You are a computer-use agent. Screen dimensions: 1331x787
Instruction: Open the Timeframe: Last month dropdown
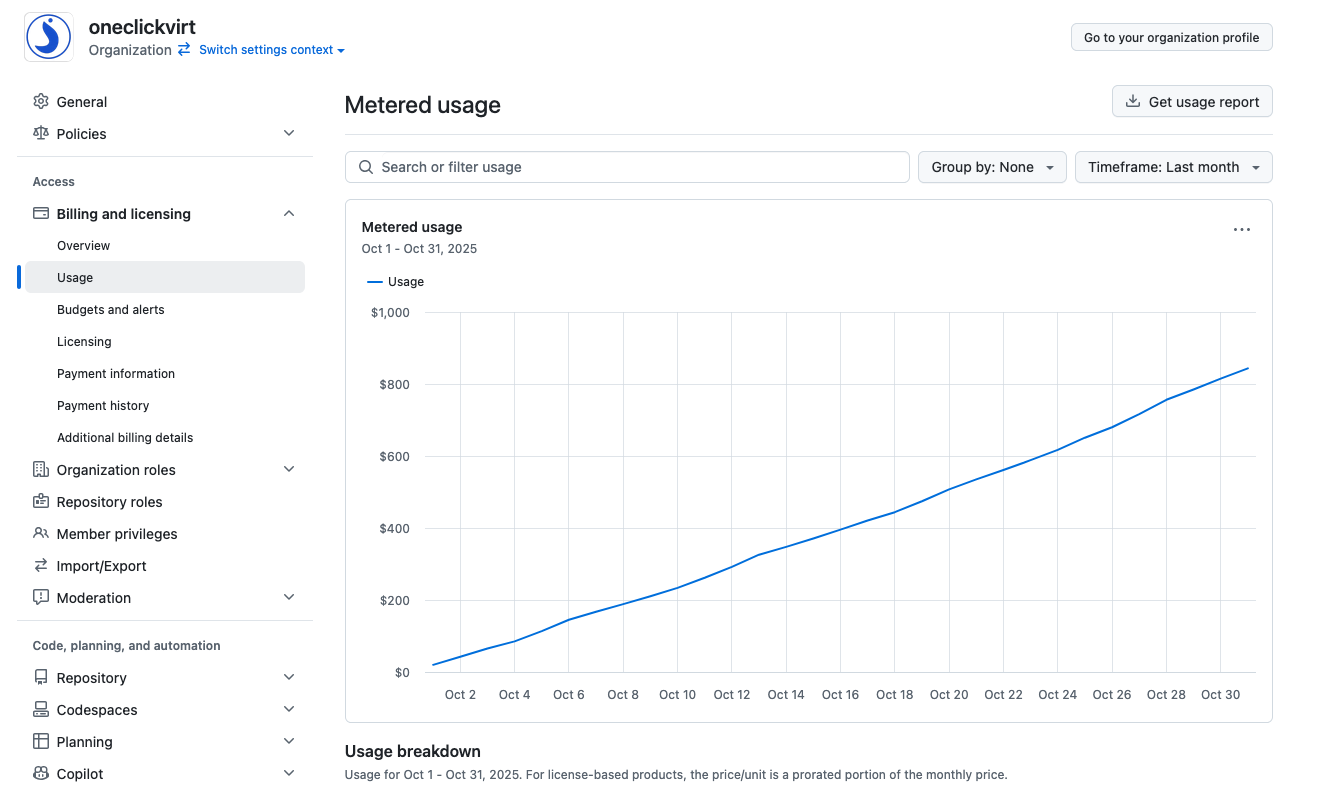pyautogui.click(x=1174, y=167)
